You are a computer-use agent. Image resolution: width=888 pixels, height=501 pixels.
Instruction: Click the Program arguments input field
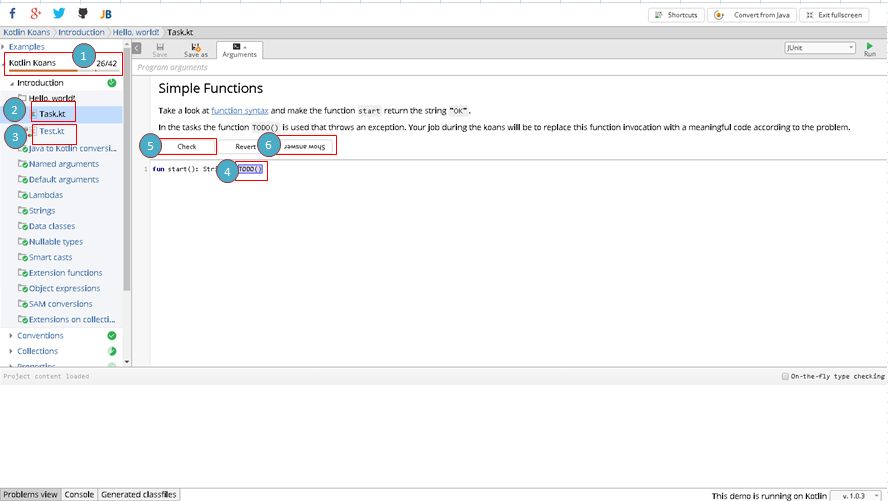pyautogui.click(x=400, y=67)
